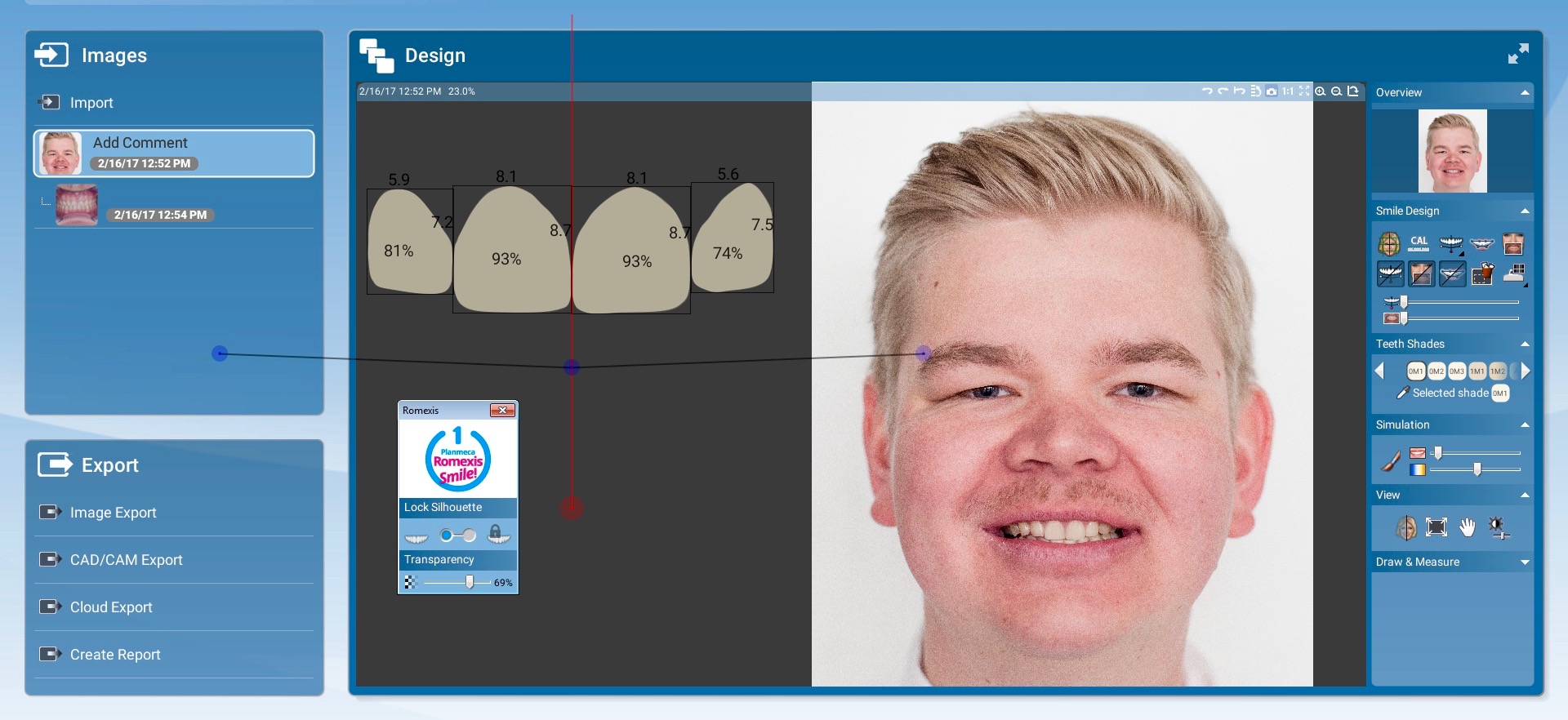The height and width of the screenshot is (720, 1568).
Task: Collapse the Teeth Shades section
Action: point(1525,344)
